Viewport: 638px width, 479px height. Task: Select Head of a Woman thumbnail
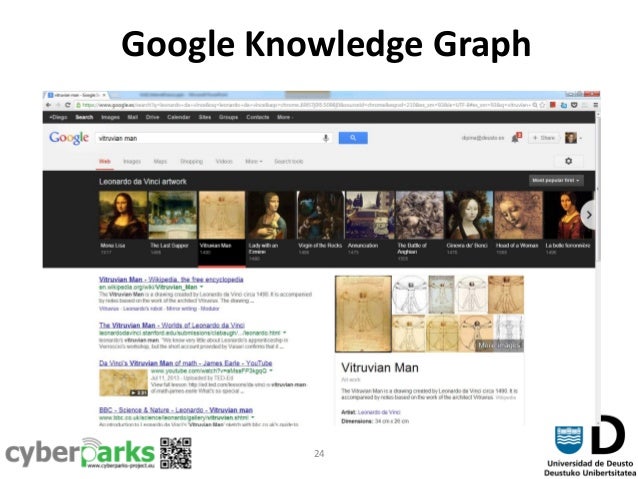point(518,215)
